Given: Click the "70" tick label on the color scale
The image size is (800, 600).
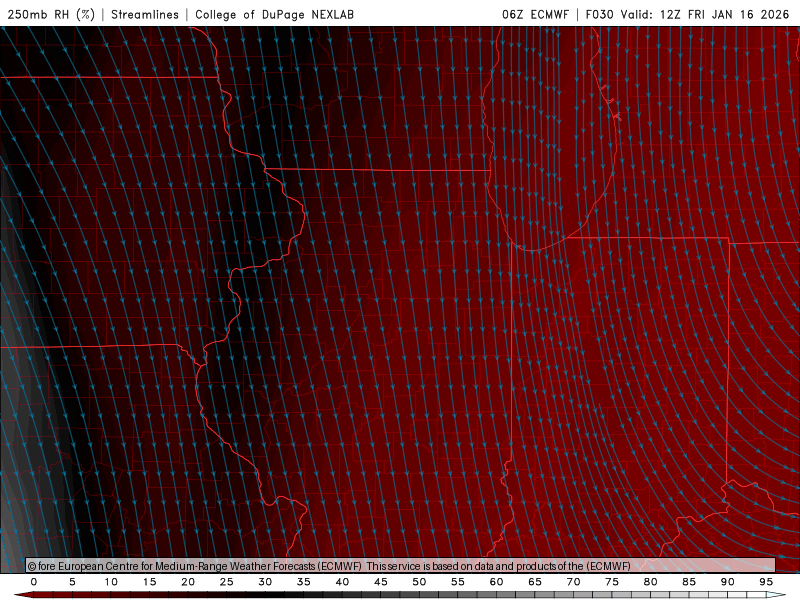Looking at the screenshot, I should (x=573, y=582).
